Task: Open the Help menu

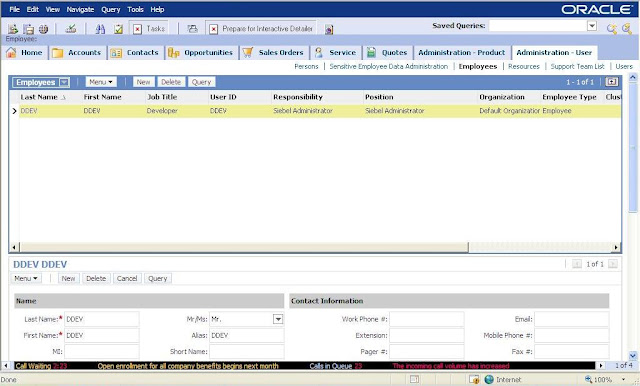Action: coord(157,9)
